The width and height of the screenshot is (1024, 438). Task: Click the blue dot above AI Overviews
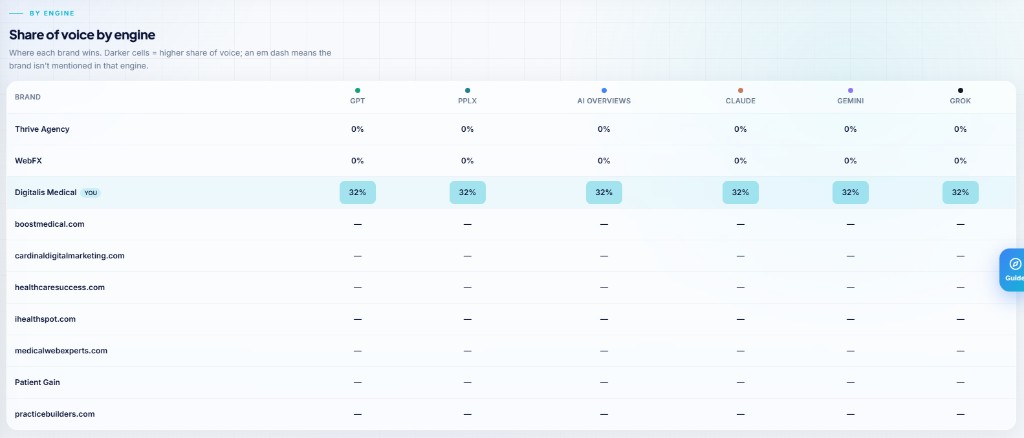tap(604, 91)
